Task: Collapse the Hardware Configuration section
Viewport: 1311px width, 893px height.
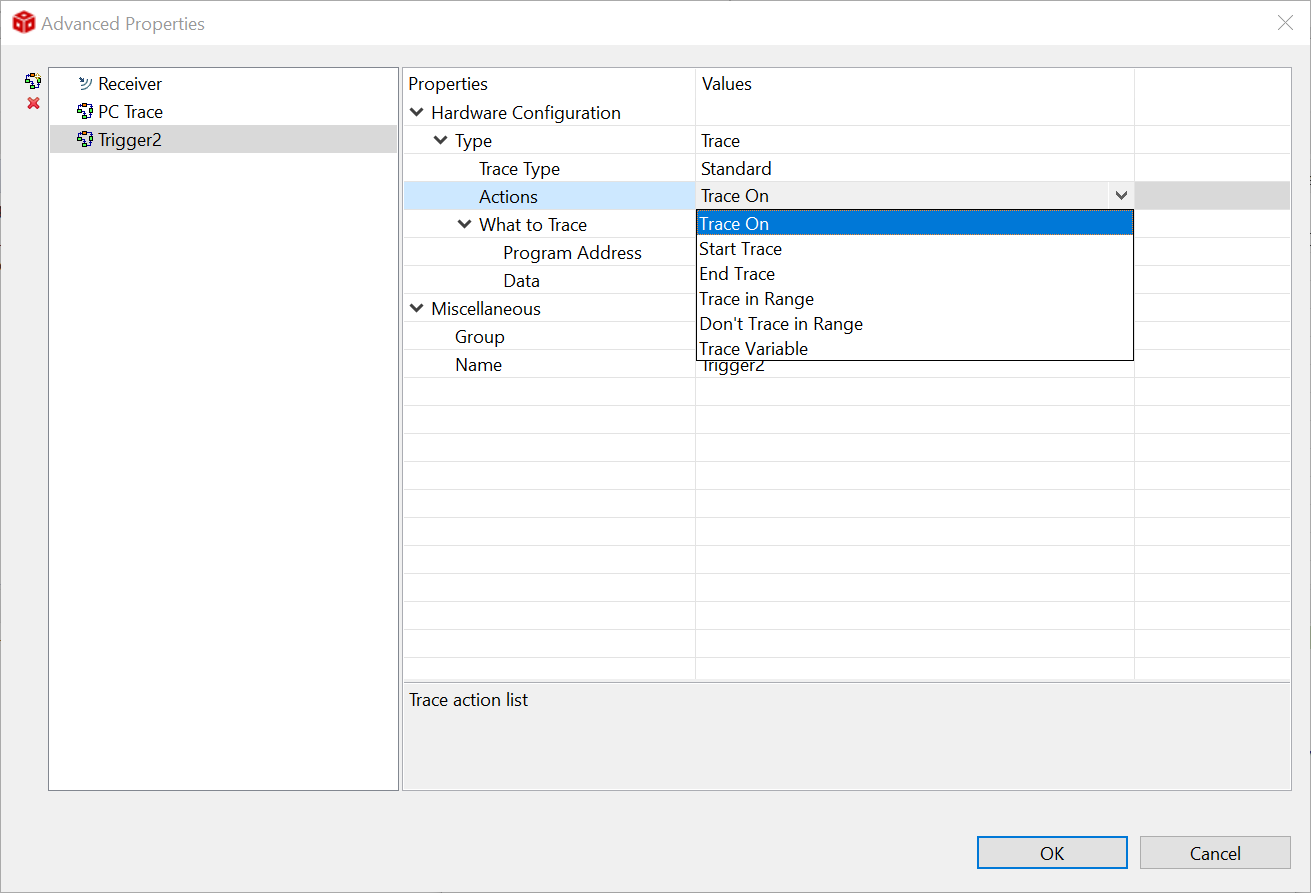Action: pyautogui.click(x=417, y=113)
